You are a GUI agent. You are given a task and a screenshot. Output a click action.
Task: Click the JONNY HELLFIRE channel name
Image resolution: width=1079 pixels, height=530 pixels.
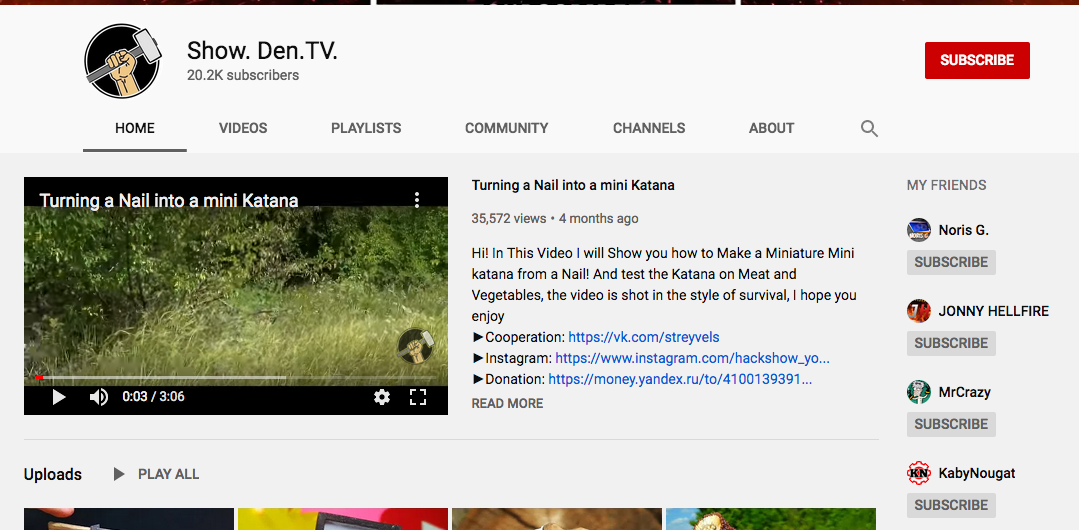(994, 311)
